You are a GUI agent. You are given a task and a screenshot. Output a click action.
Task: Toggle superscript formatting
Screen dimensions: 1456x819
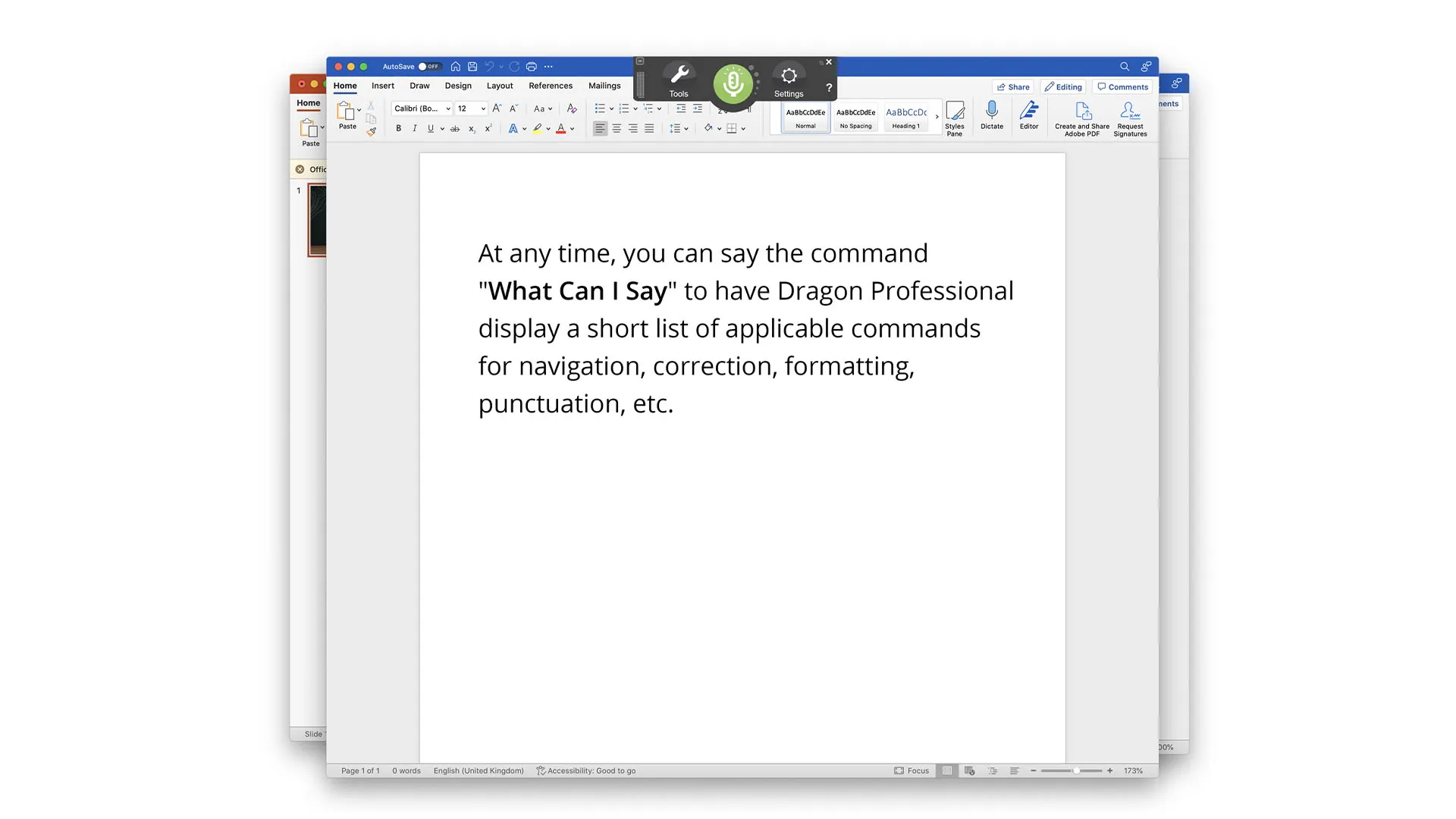tap(488, 129)
